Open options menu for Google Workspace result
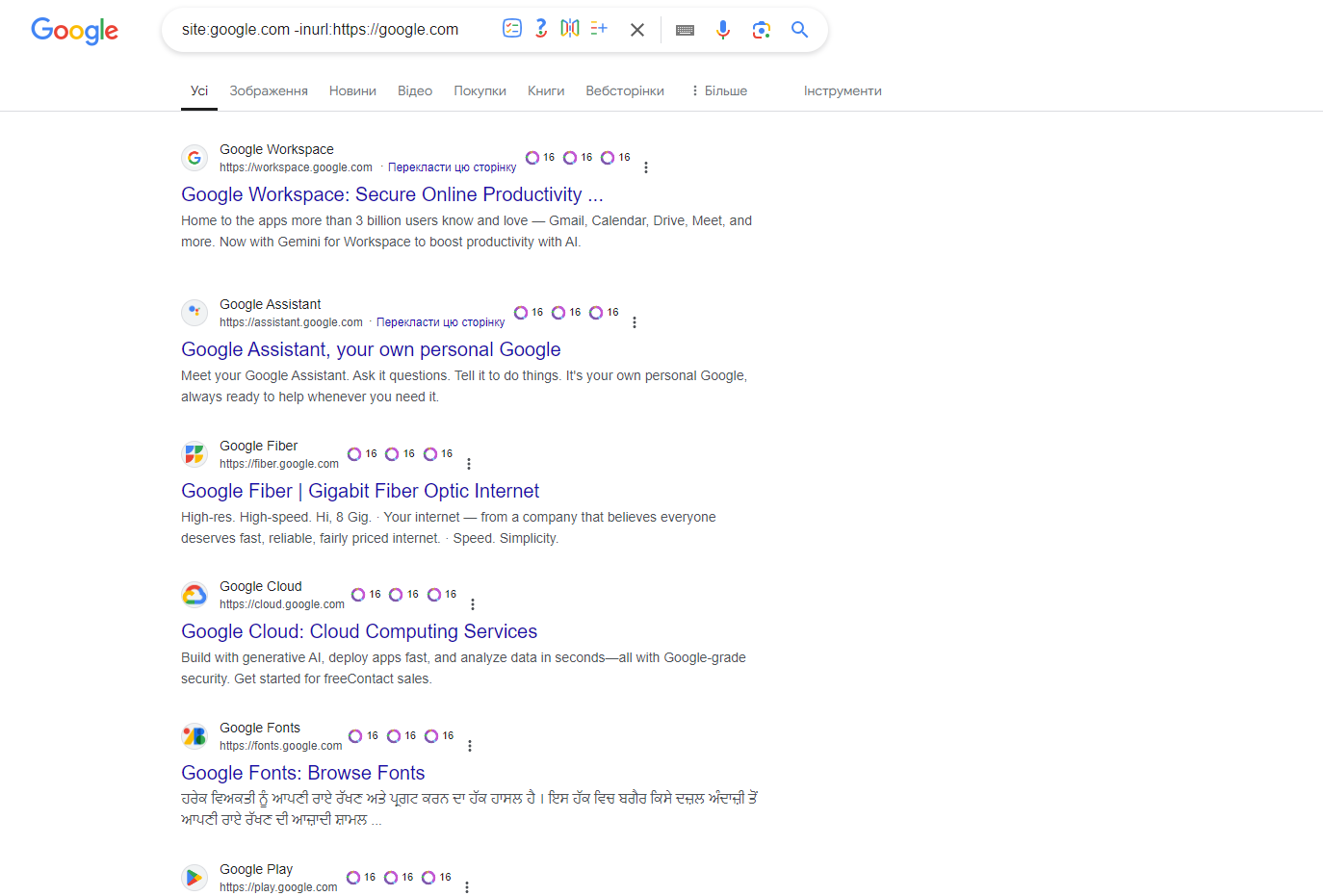The height and width of the screenshot is (896, 1323). click(646, 167)
